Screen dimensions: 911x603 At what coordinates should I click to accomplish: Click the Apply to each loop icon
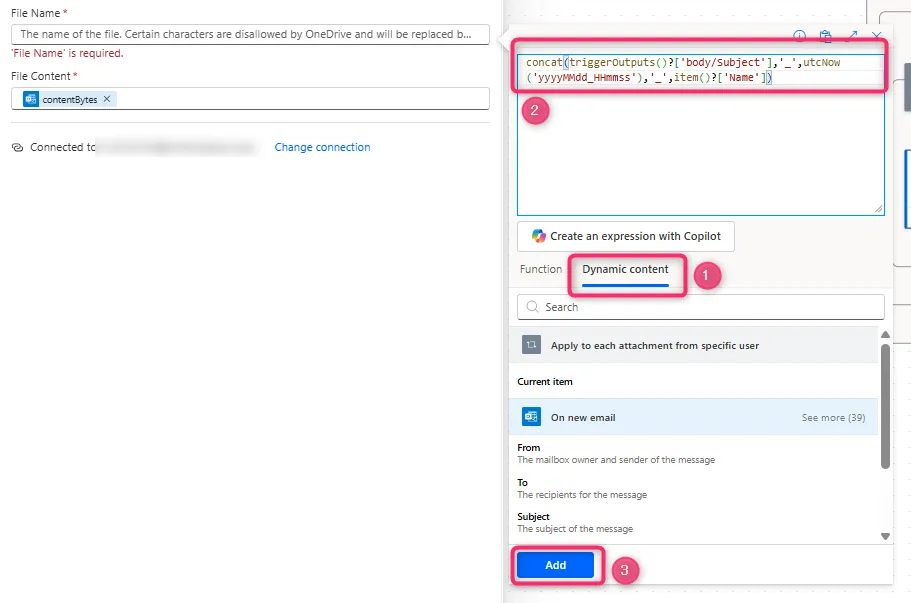(x=531, y=345)
